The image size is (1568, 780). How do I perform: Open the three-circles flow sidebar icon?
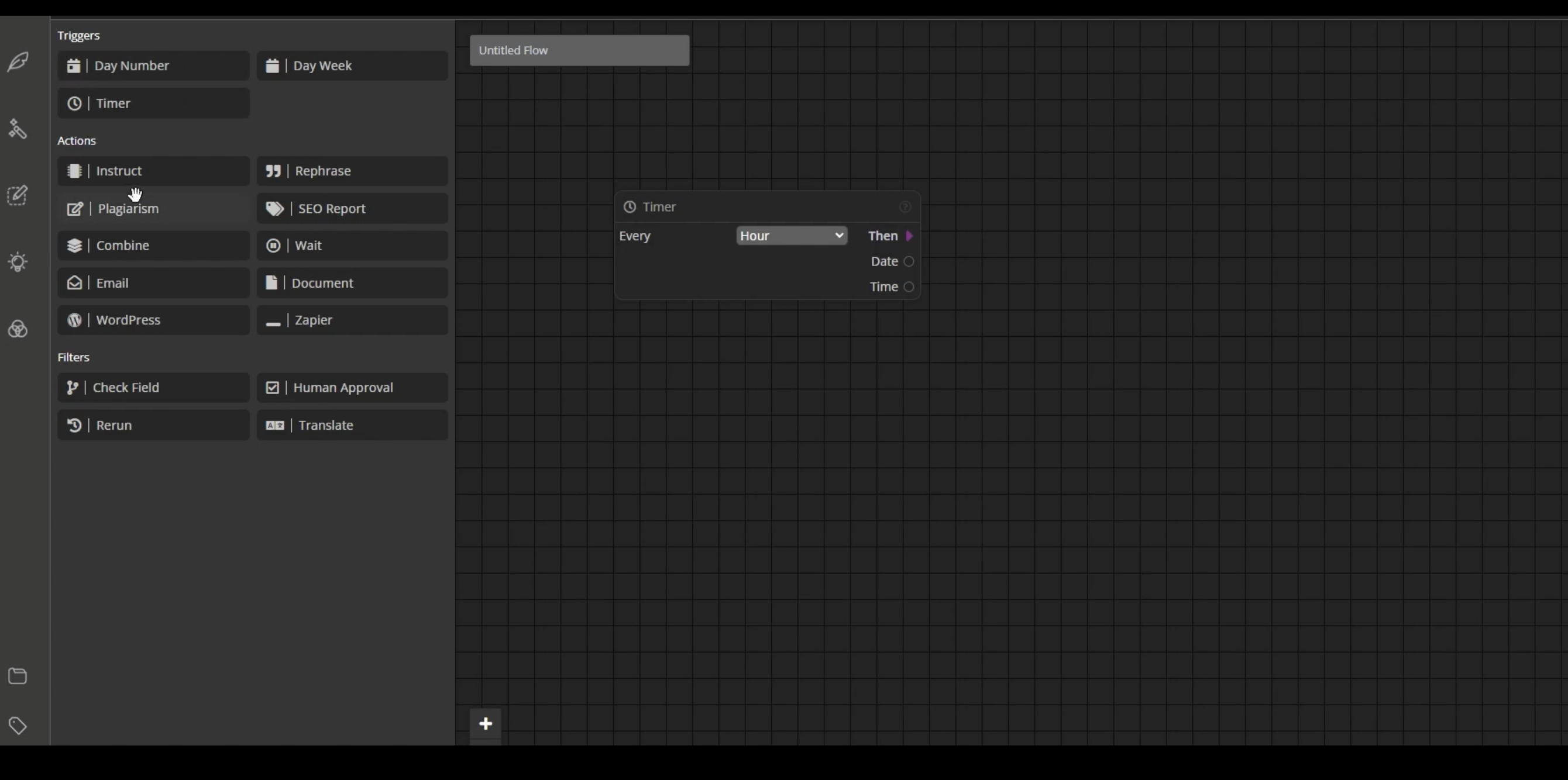18,329
